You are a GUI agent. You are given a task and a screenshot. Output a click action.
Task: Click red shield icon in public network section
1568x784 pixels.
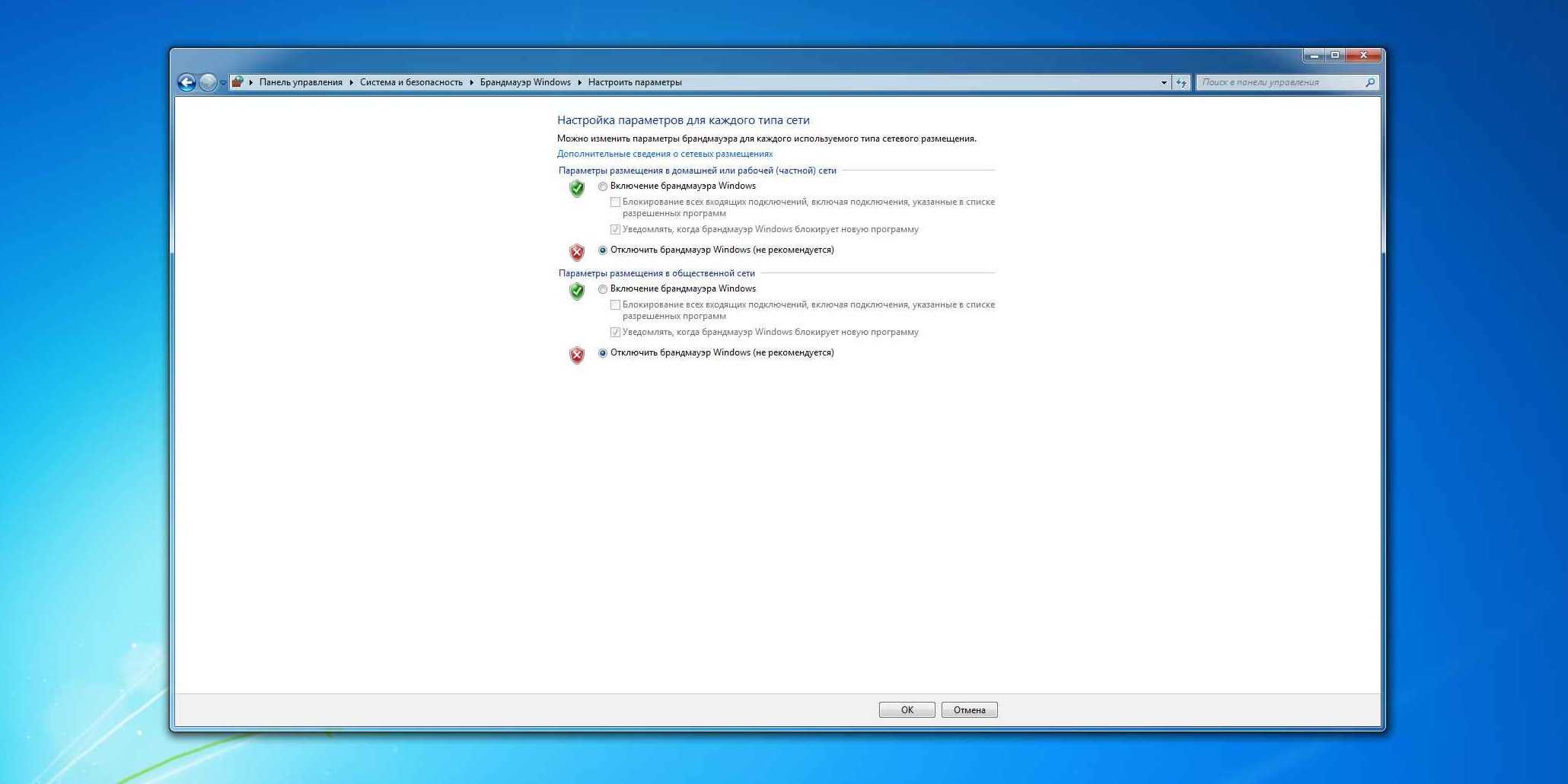tap(577, 355)
